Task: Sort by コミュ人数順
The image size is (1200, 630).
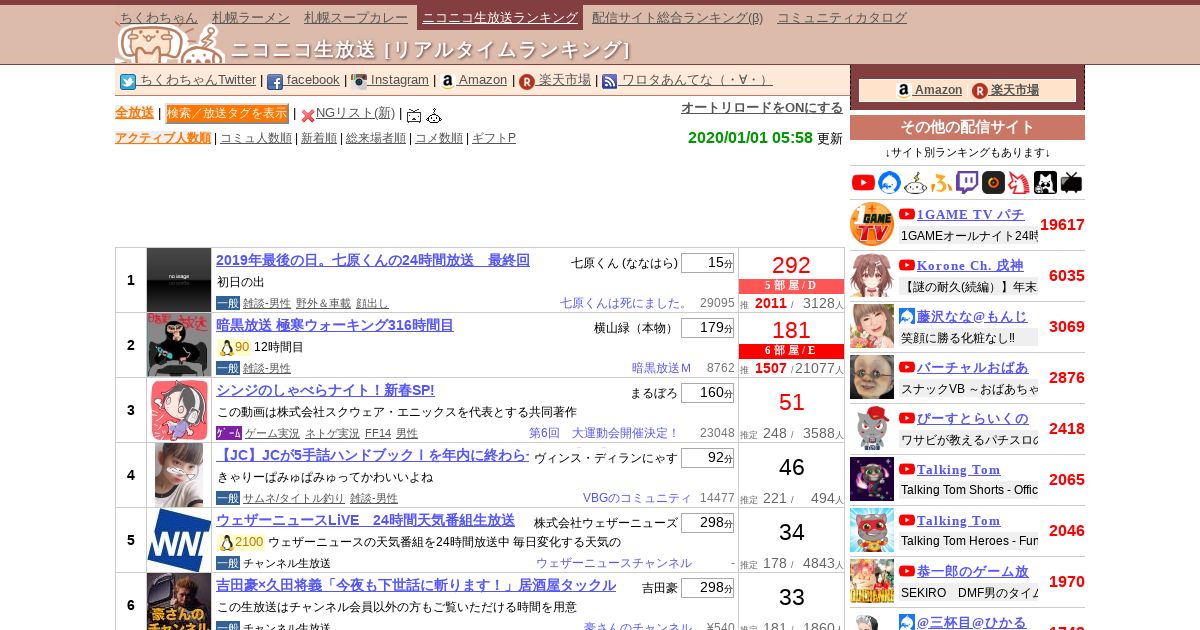Action: point(256,138)
